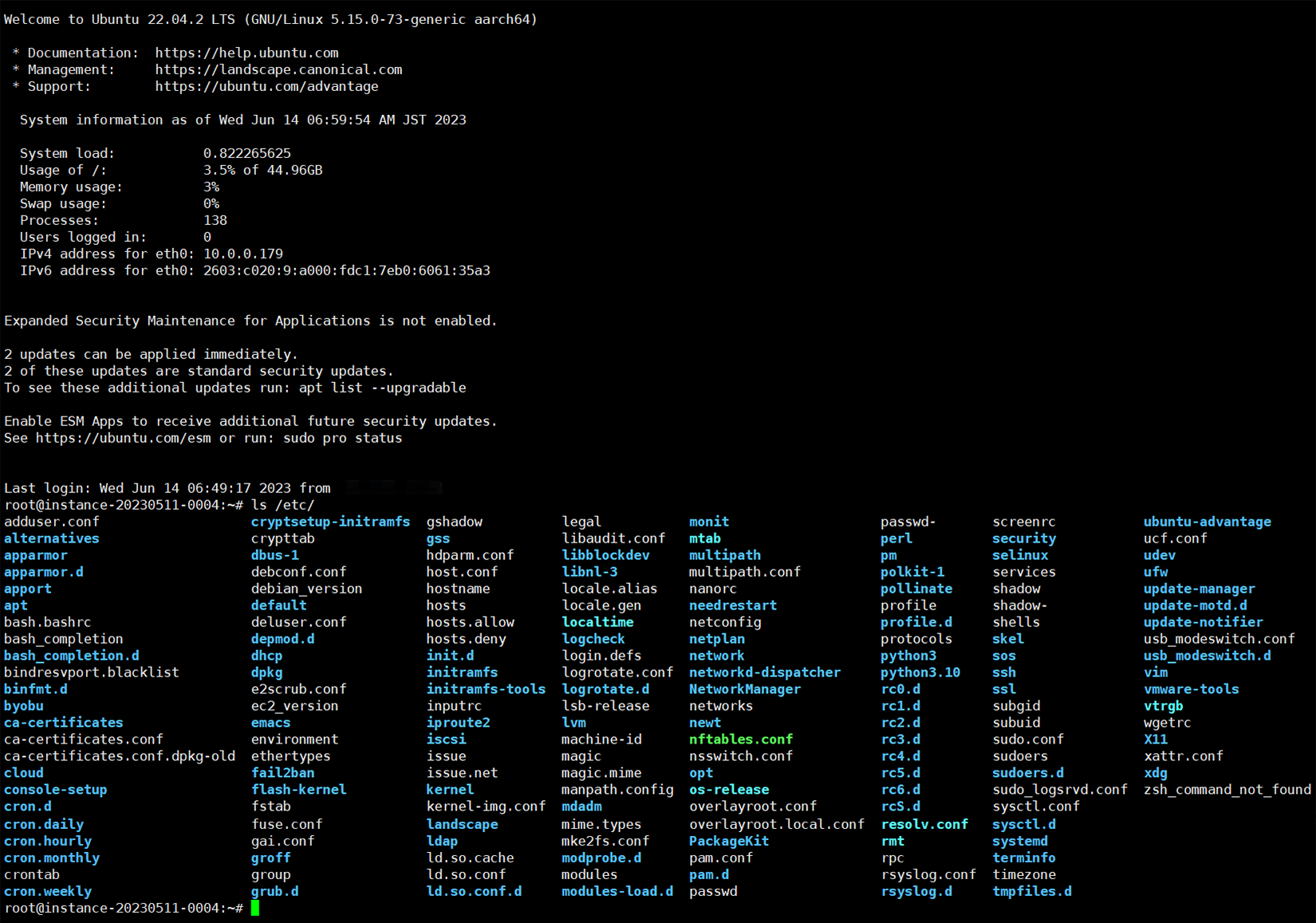Click bindresvport.blacklist file name
The image size is (1316, 923).
[91, 673]
